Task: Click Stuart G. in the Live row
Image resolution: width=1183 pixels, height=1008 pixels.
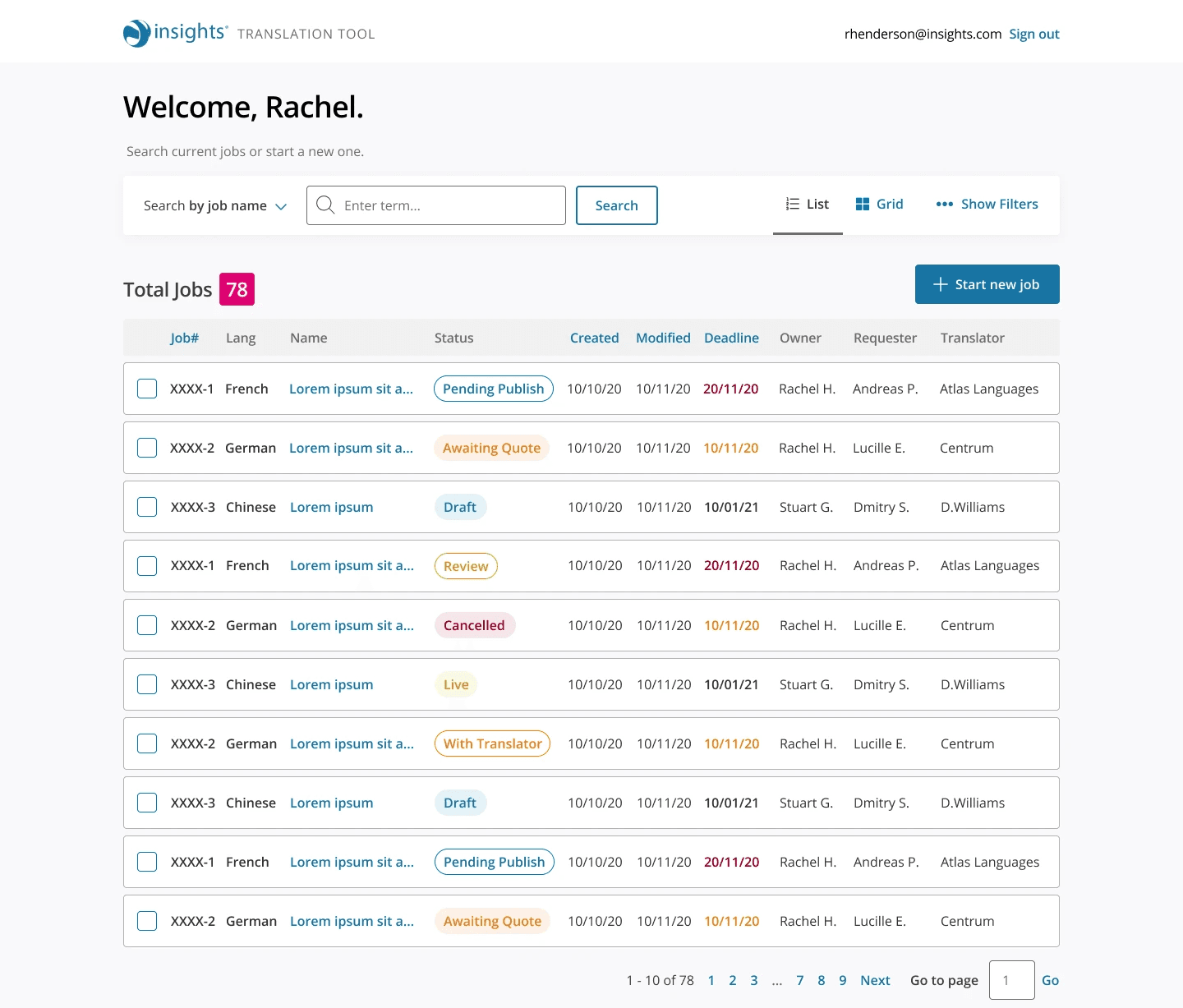Action: coord(807,684)
